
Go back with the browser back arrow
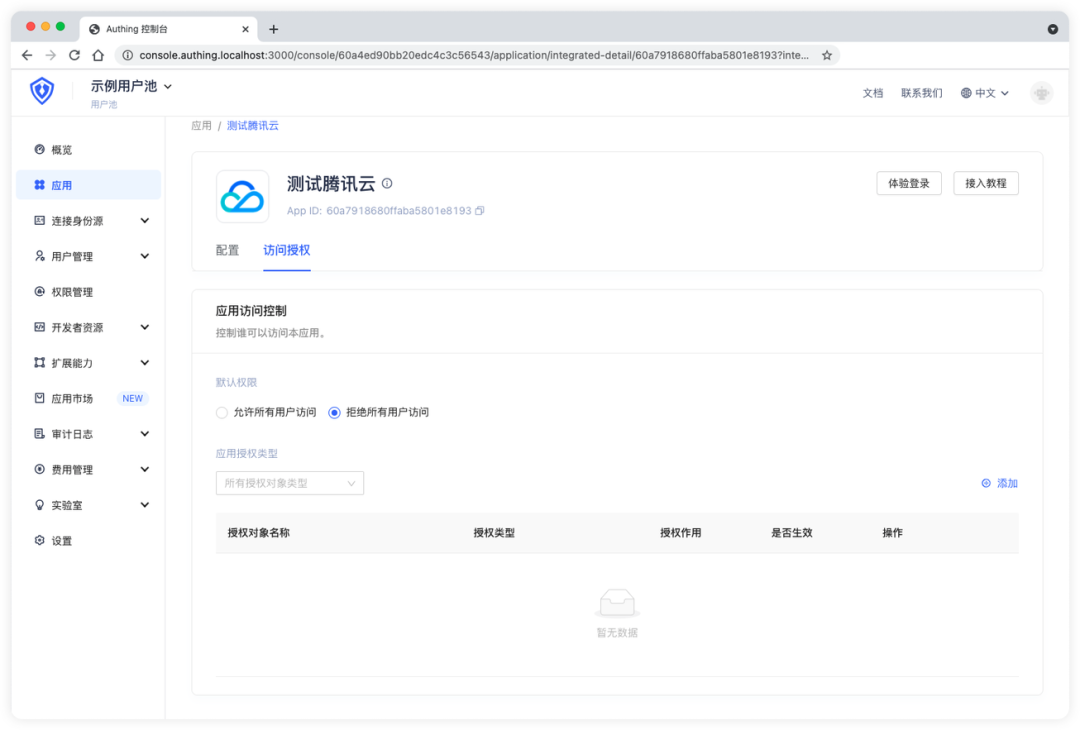tap(27, 55)
